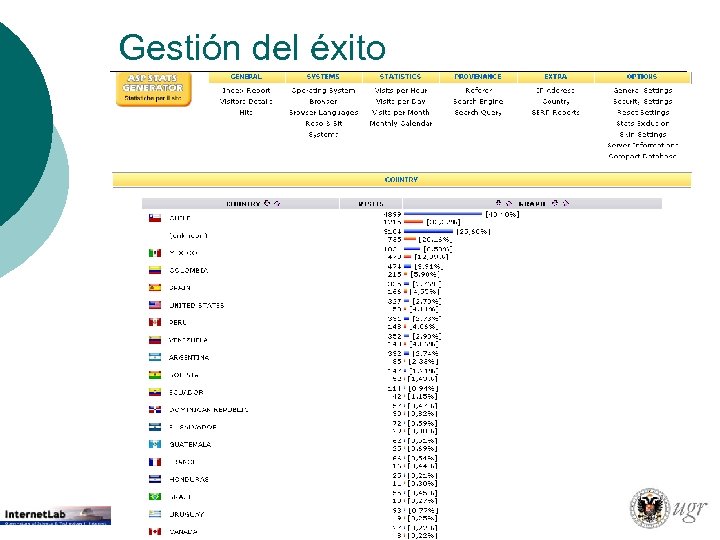Open the PROVENANCE menu heading

pos(478,77)
